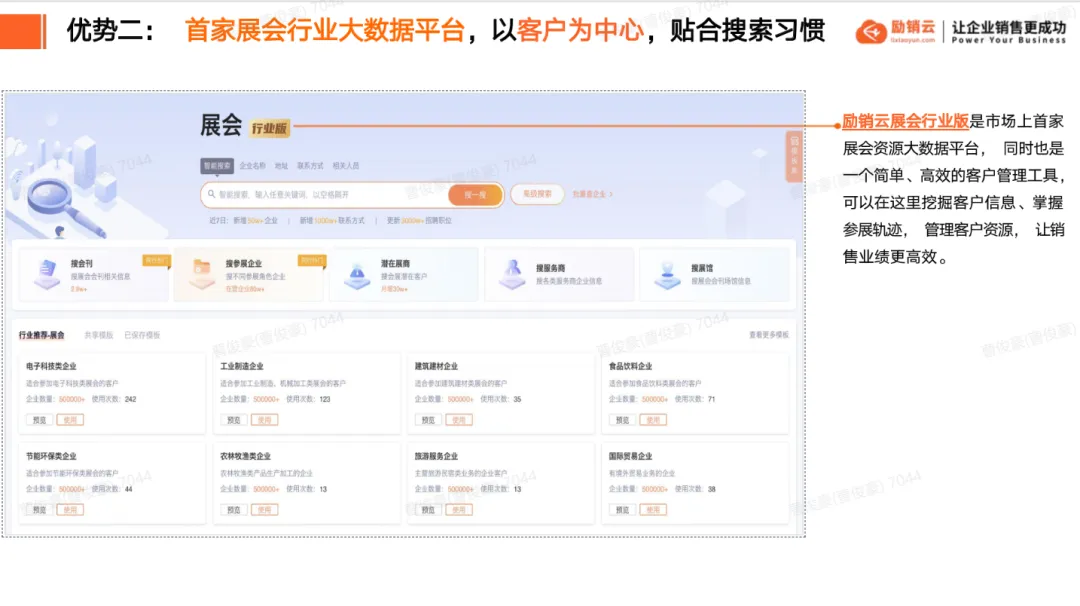Screen dimensions: 1080x606
Task: Click the 搜会刊 card title
Action: 81,264
